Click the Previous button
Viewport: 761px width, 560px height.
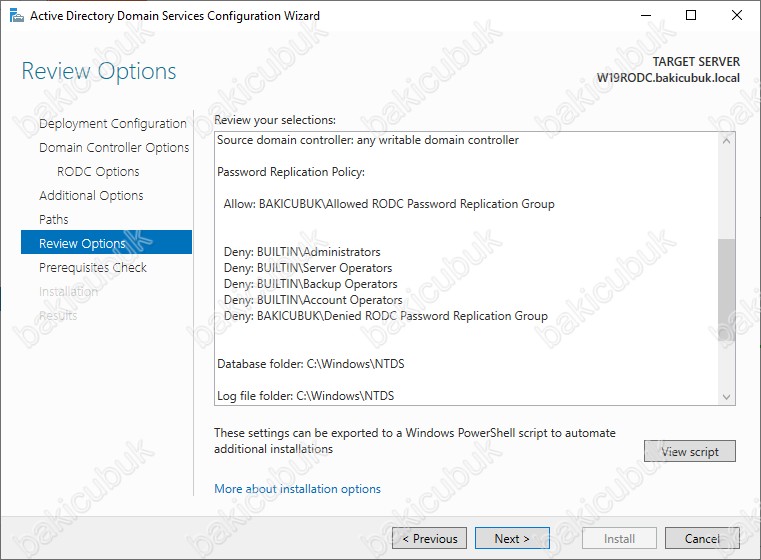click(x=430, y=538)
